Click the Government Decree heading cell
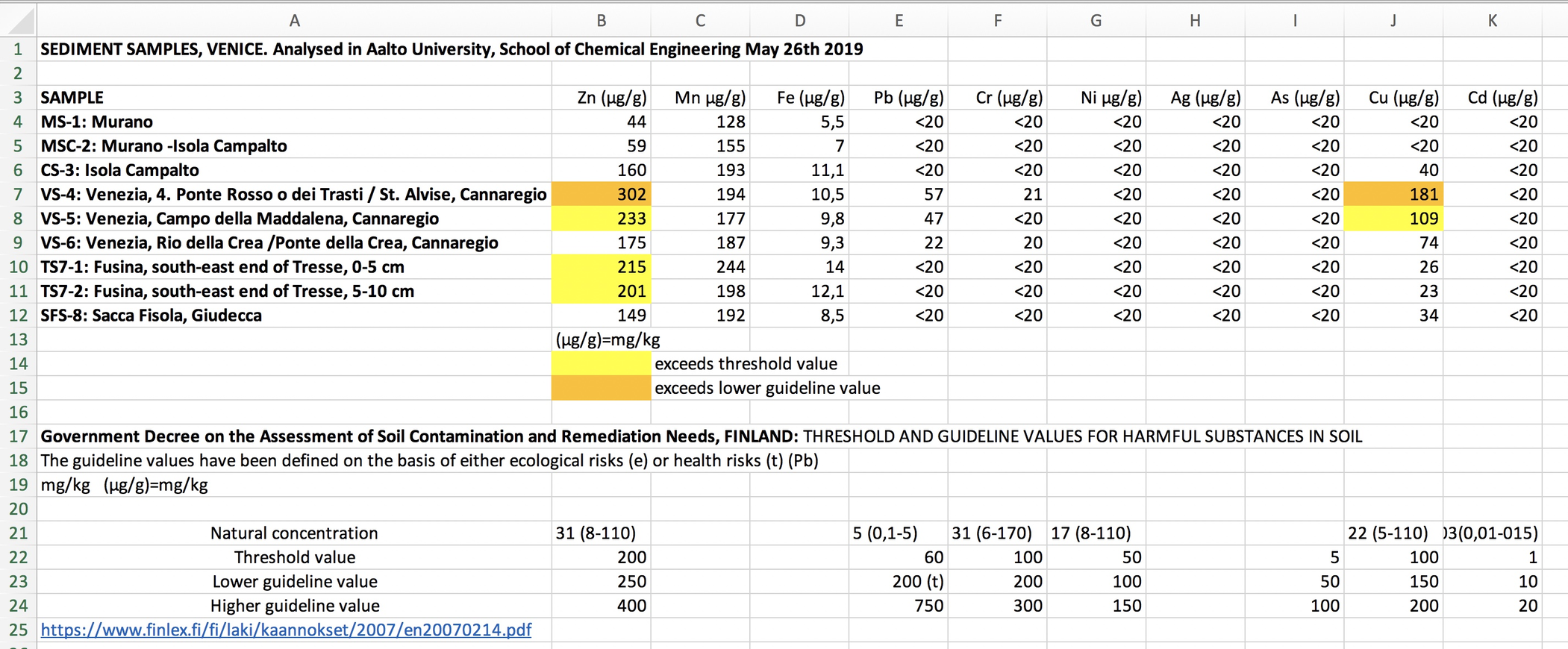1568x649 pixels. (418, 436)
